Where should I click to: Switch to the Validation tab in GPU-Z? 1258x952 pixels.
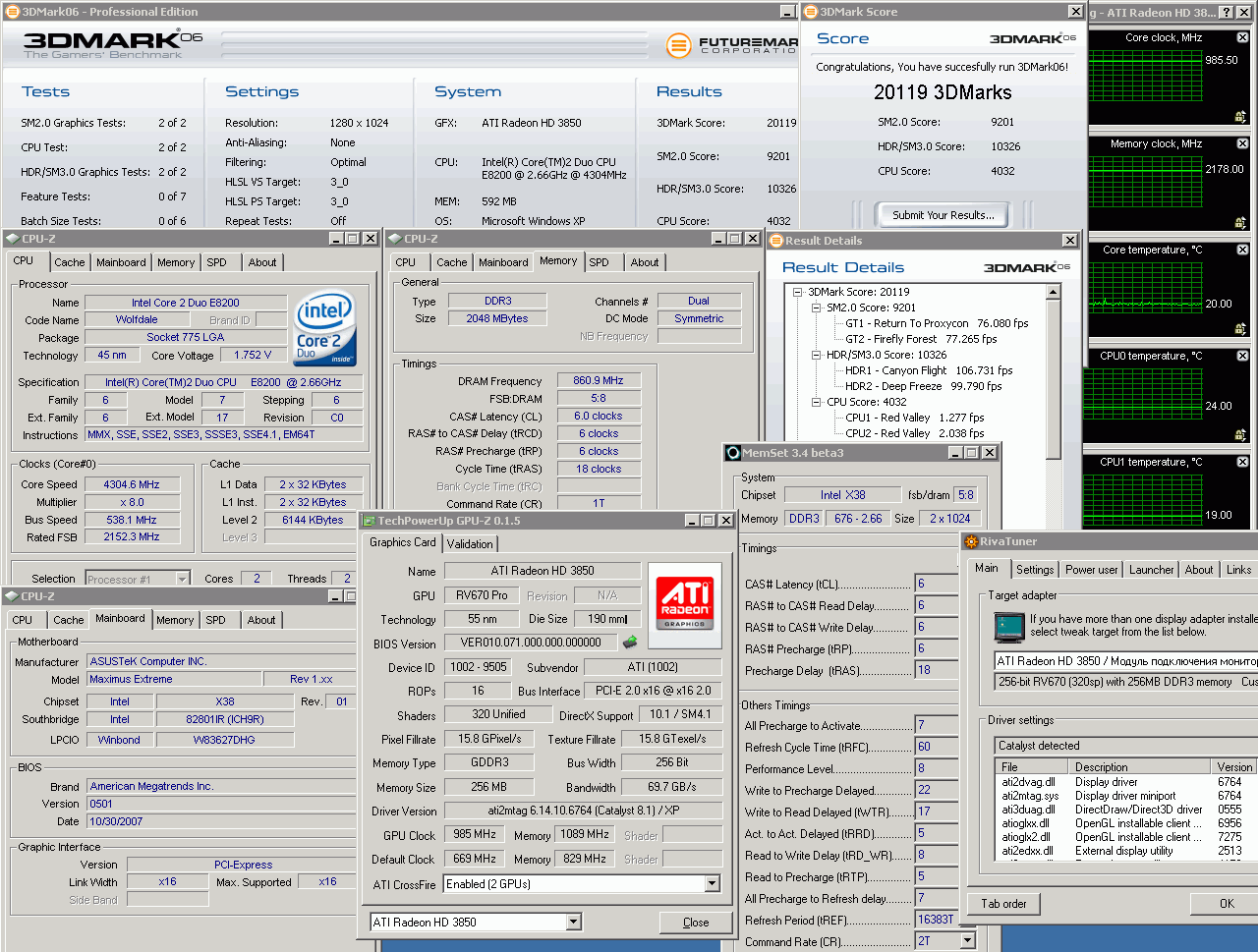point(470,544)
